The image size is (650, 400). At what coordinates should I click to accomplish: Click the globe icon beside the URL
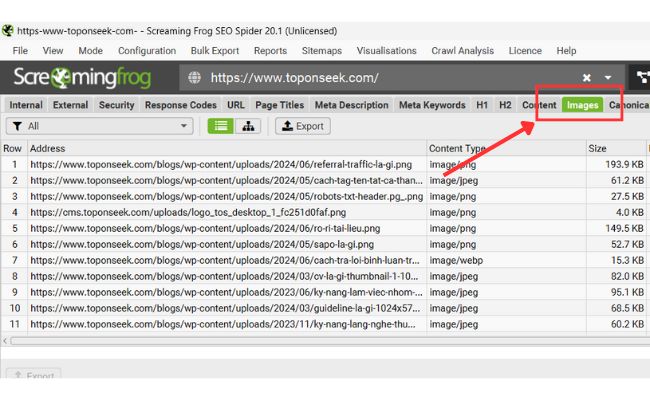[x=194, y=77]
